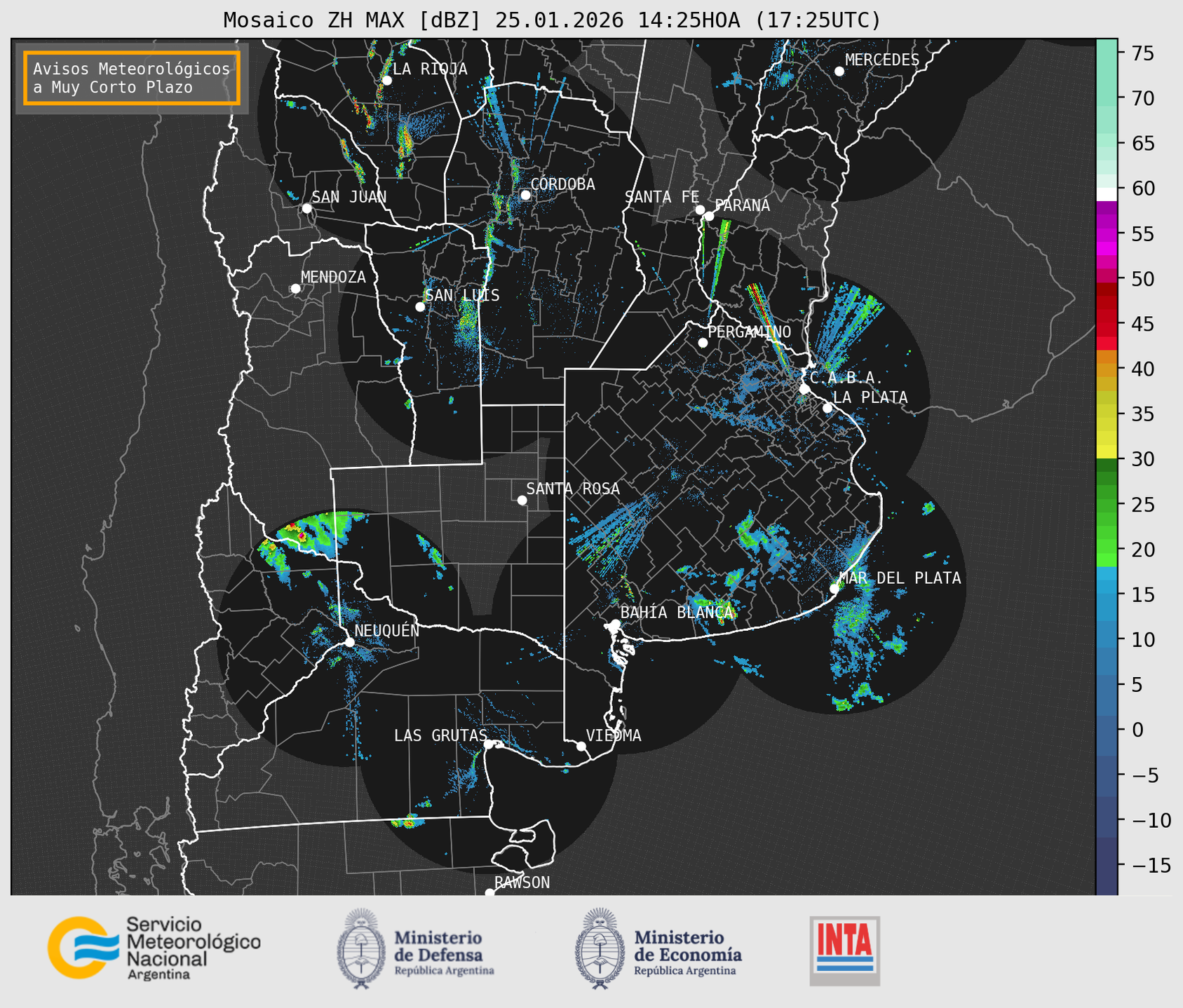This screenshot has height=1008, width=1183.
Task: Click the SAN LUIS city marker dot
Action: click(x=420, y=307)
